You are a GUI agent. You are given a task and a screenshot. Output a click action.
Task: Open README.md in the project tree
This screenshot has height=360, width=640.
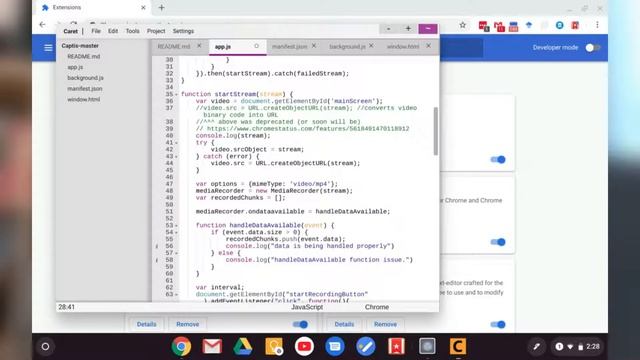[84, 56]
